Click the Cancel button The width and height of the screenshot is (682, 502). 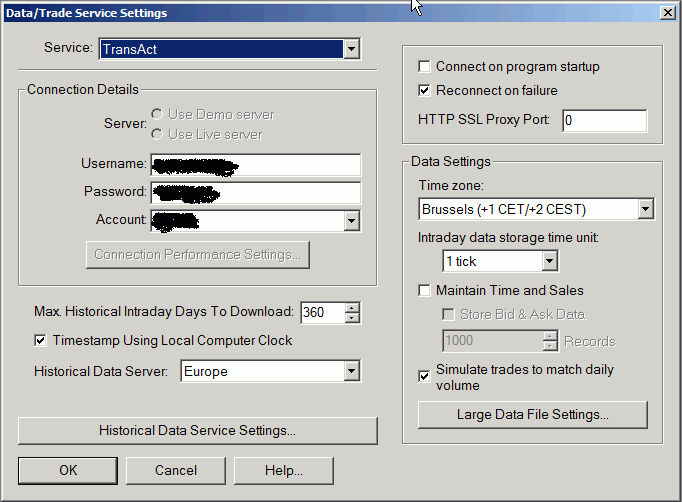click(x=176, y=470)
